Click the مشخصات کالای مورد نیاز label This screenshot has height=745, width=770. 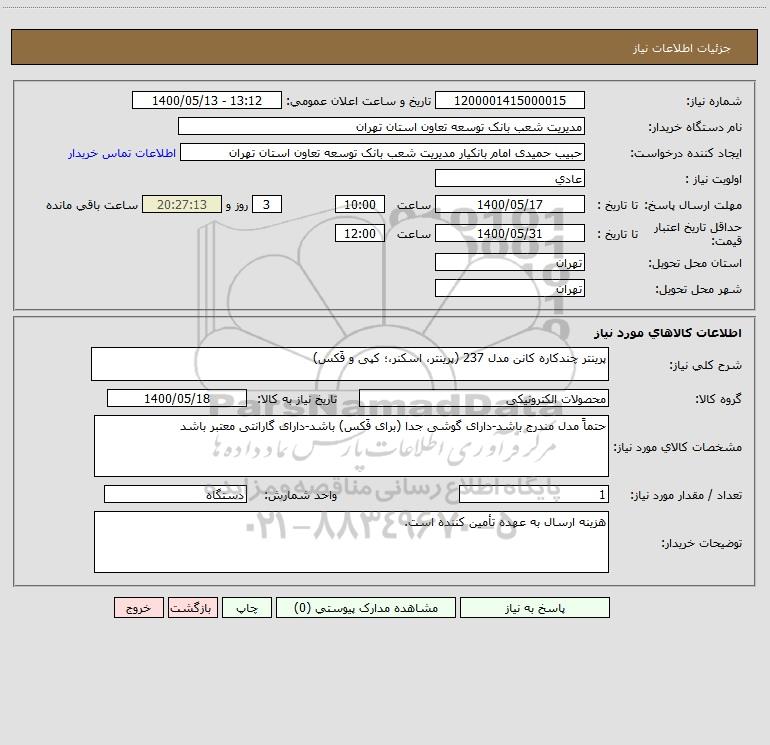pyautogui.click(x=678, y=447)
